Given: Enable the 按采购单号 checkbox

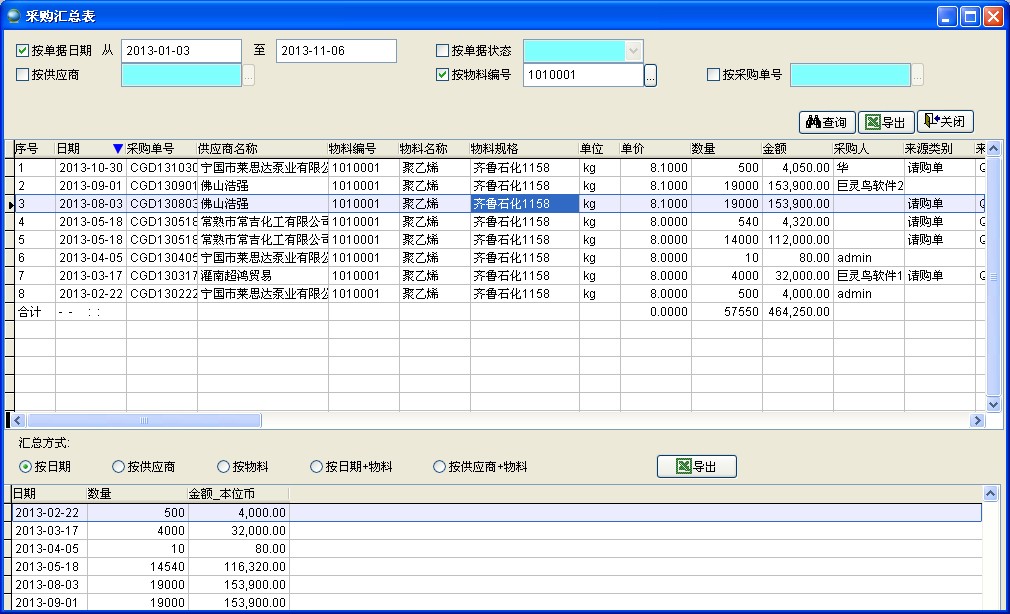Looking at the screenshot, I should tap(713, 75).
